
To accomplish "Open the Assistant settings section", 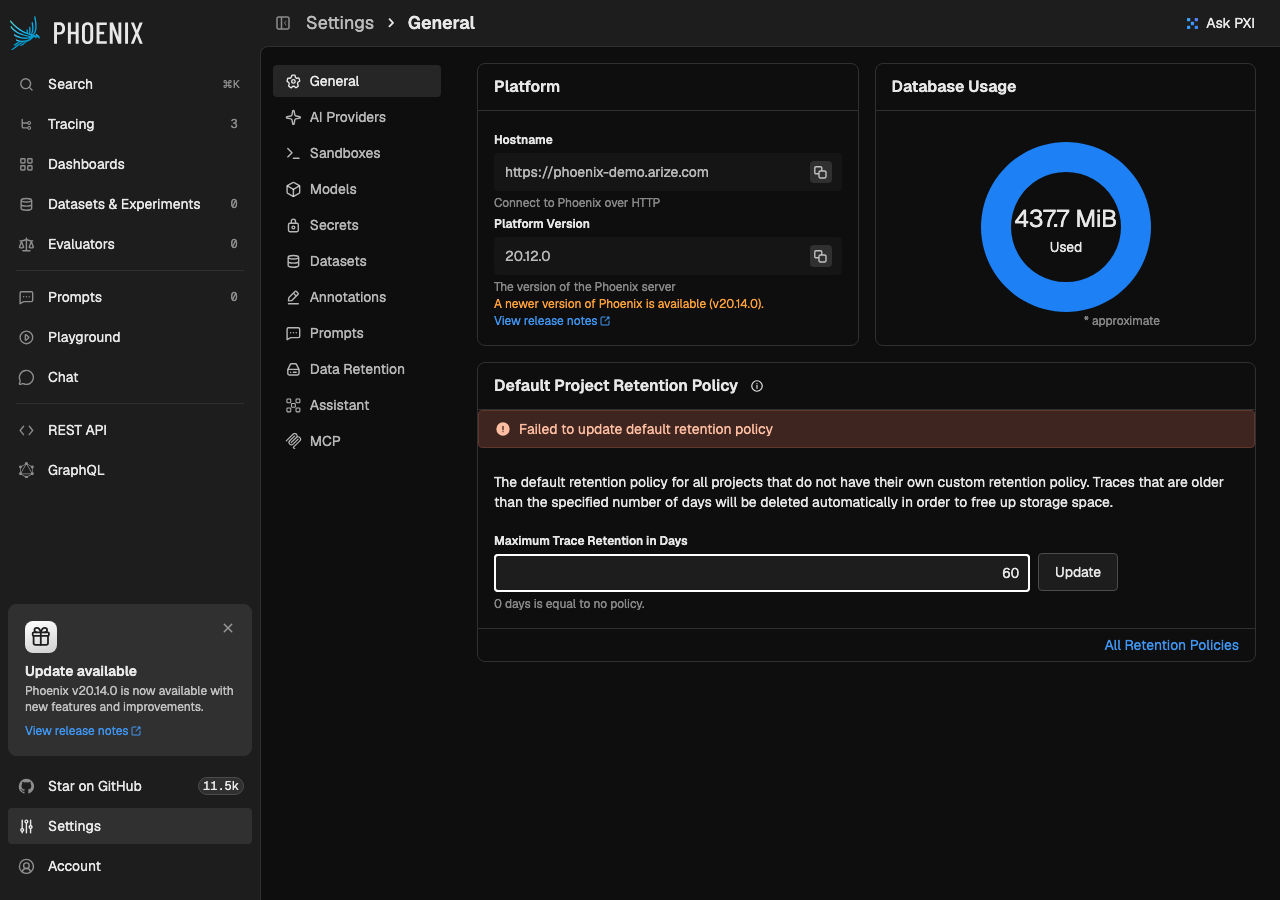I will [x=357, y=405].
